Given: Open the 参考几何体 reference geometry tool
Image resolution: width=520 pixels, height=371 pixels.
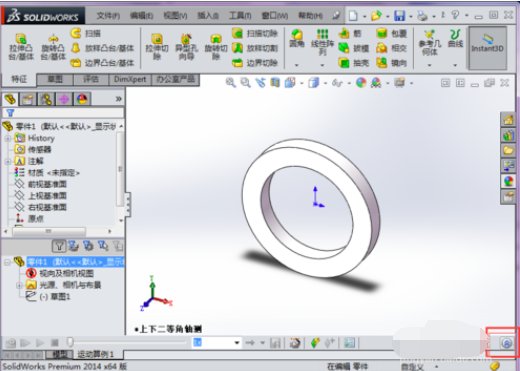Looking at the screenshot, I should click(x=429, y=42).
